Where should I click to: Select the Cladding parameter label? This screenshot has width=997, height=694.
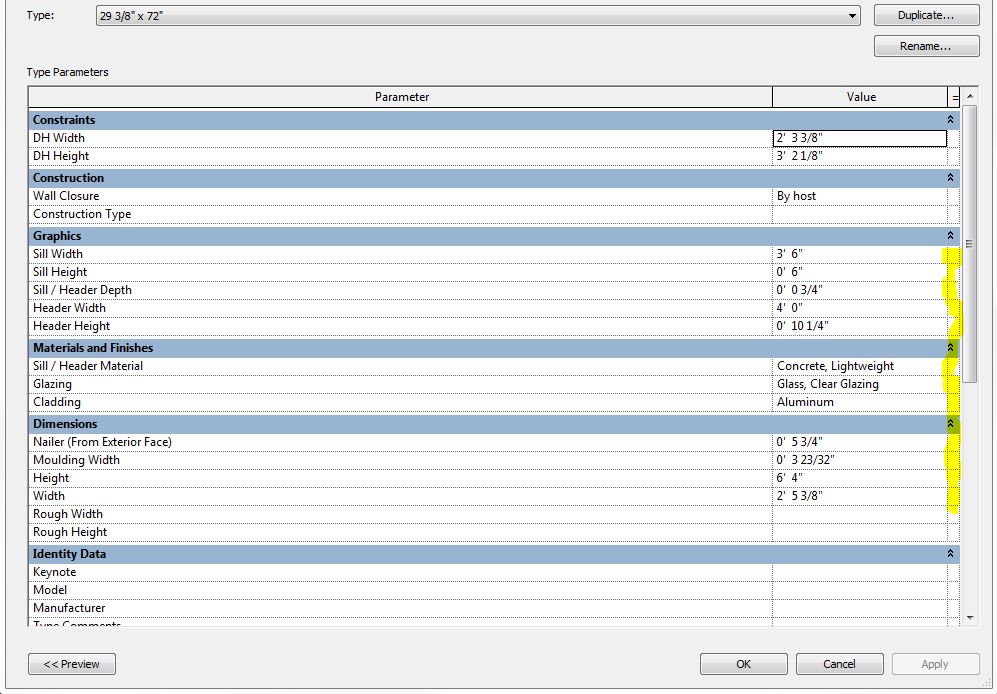[x=57, y=402]
